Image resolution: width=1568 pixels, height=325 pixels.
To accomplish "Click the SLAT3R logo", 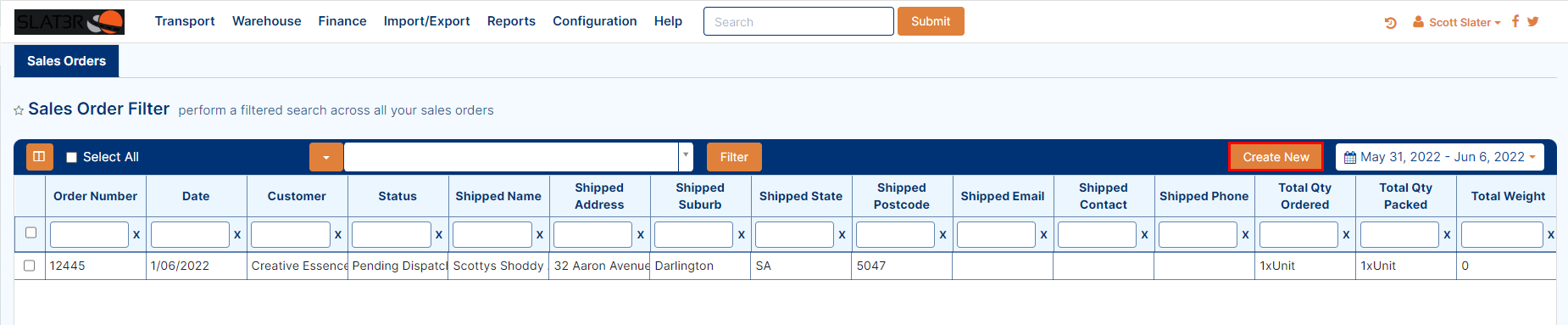I will (x=70, y=21).
